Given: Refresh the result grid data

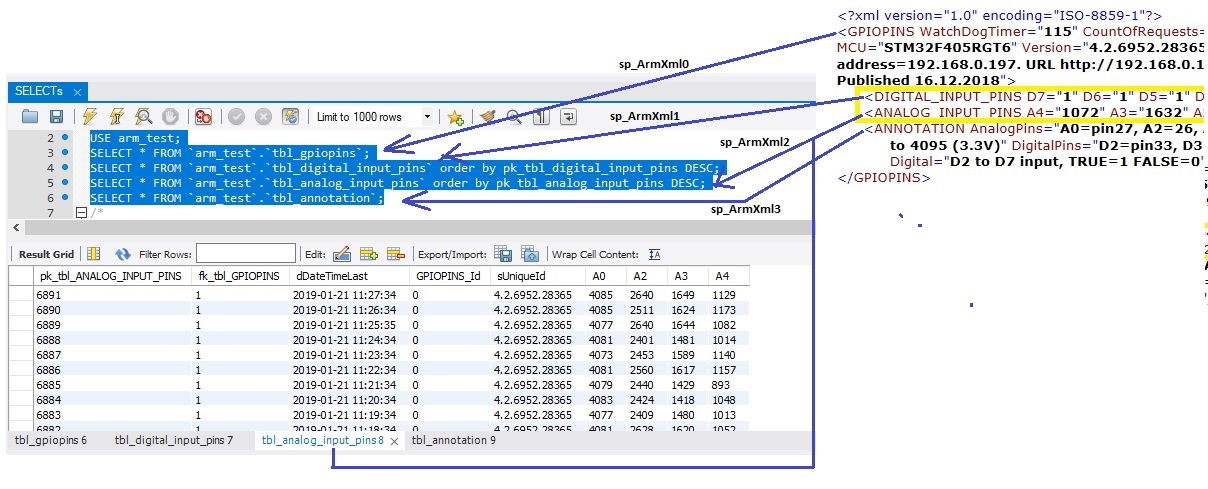Looking at the screenshot, I should point(123,255).
